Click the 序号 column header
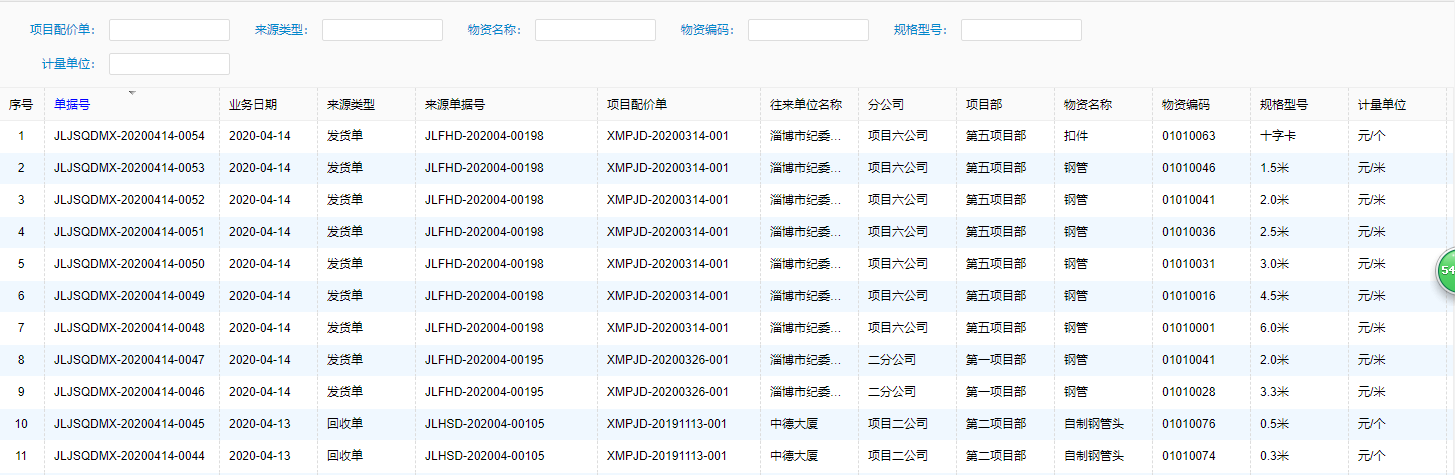This screenshot has width=1455, height=475. pos(22,104)
